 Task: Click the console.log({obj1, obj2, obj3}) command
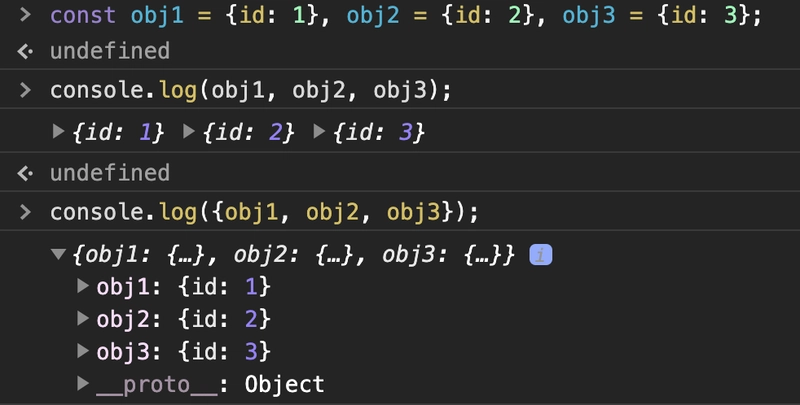pos(264,212)
